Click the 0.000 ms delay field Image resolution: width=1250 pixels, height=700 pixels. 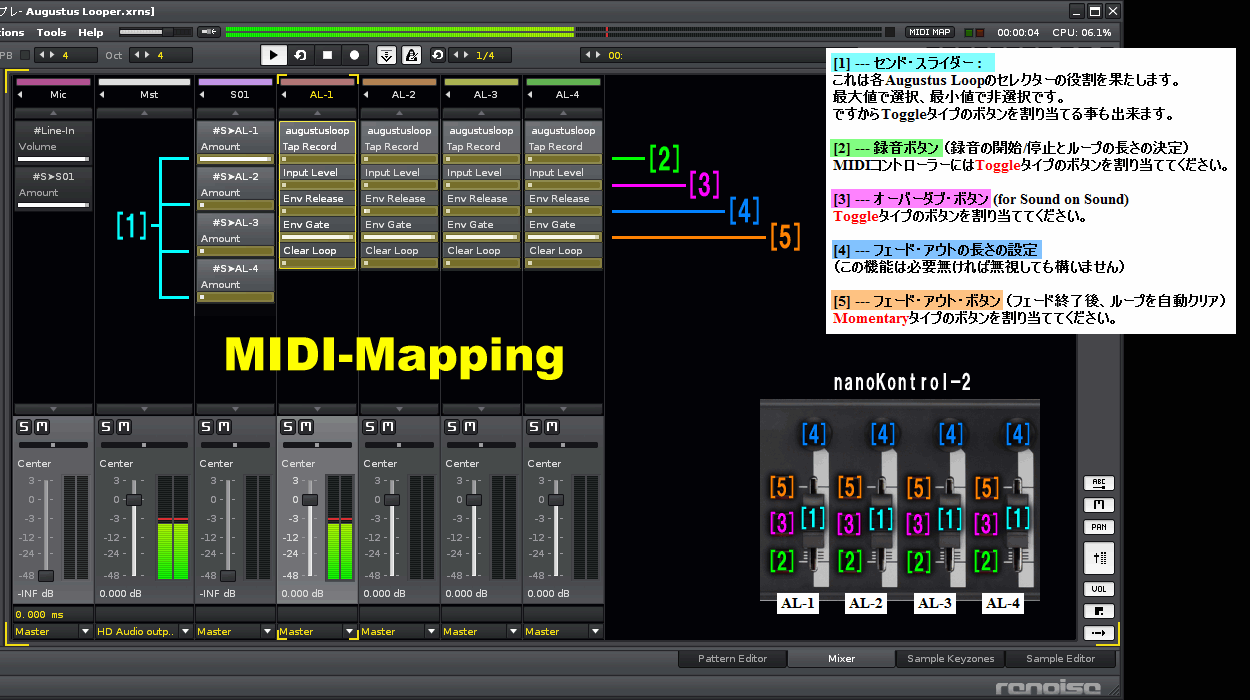[53, 614]
